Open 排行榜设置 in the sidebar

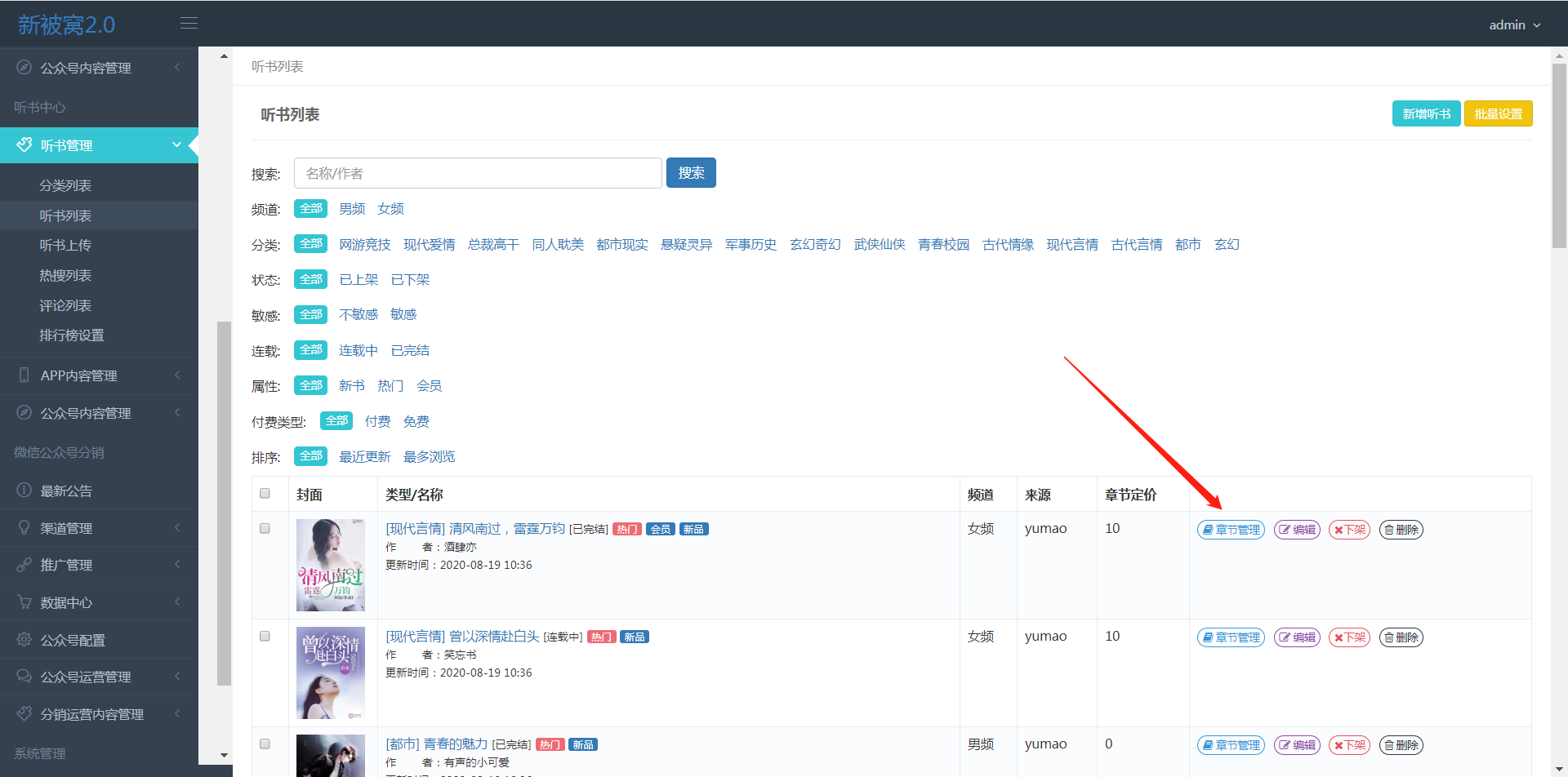pyautogui.click(x=72, y=335)
